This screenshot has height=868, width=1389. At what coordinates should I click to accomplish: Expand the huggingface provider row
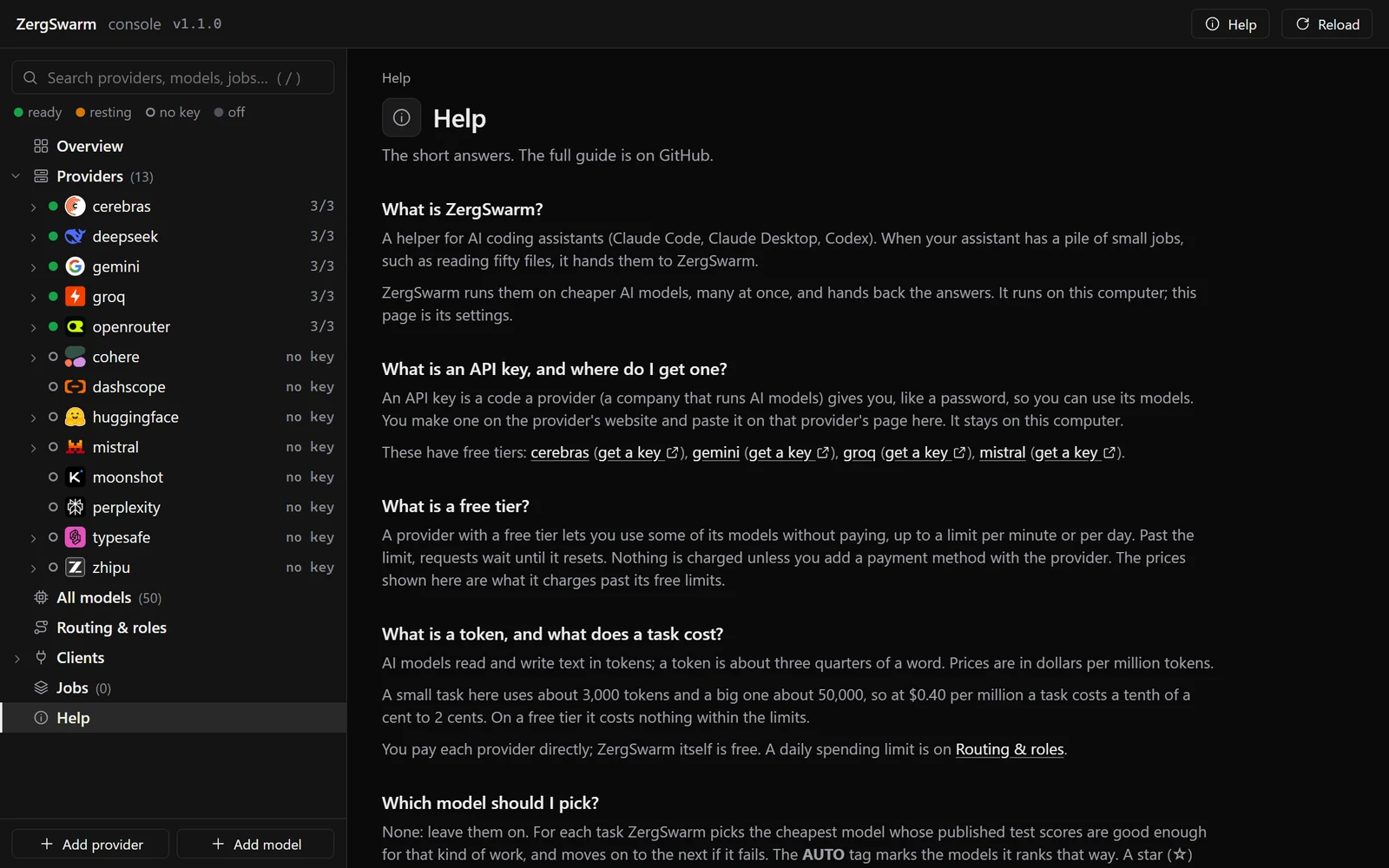[33, 418]
